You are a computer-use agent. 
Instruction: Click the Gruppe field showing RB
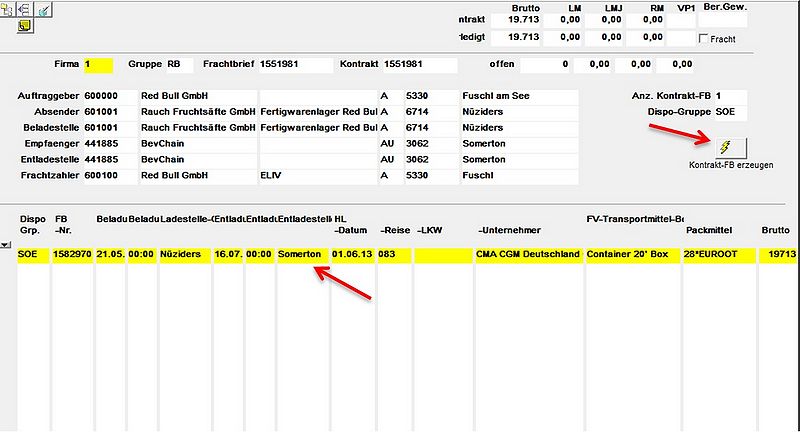pyautogui.click(x=180, y=64)
